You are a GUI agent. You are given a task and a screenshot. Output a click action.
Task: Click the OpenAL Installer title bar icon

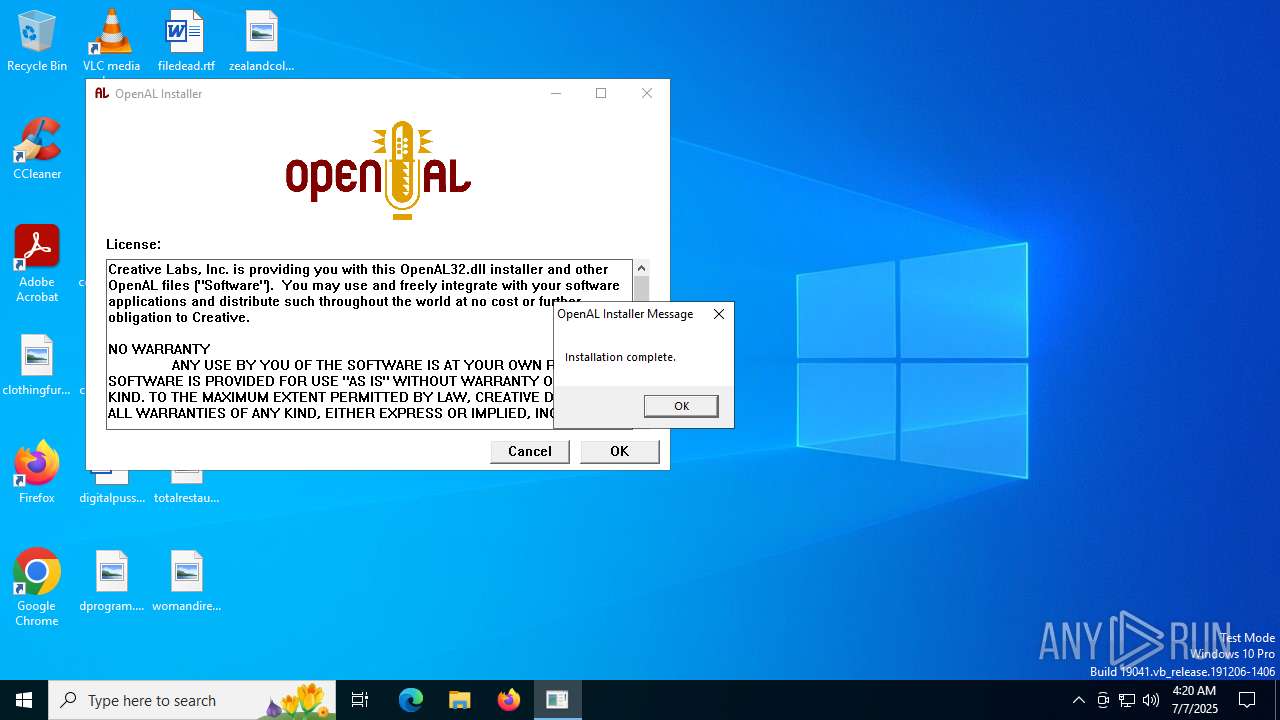[x=101, y=93]
